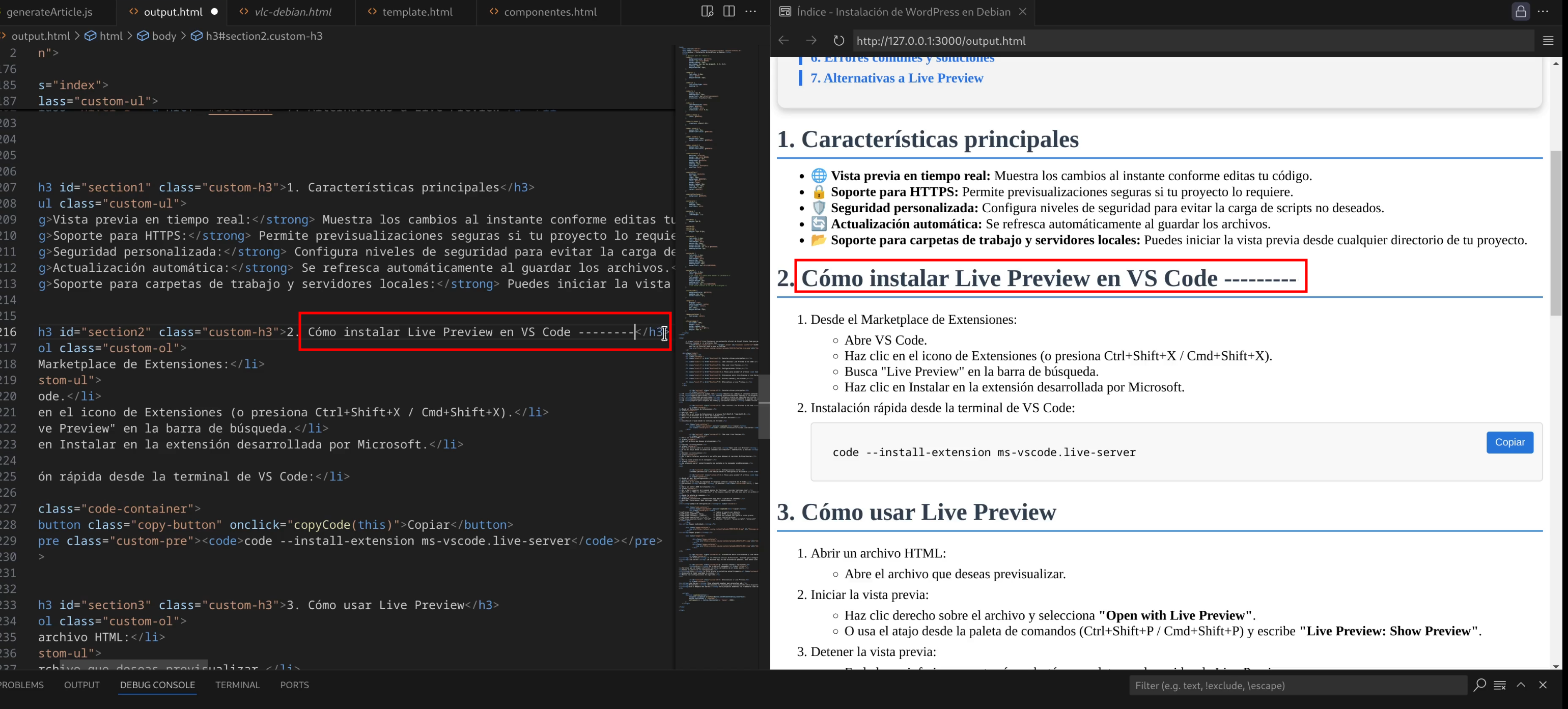Open the PROBLEMS panel tab
Viewport: 1568px width, 709px height.
pyautogui.click(x=22, y=685)
